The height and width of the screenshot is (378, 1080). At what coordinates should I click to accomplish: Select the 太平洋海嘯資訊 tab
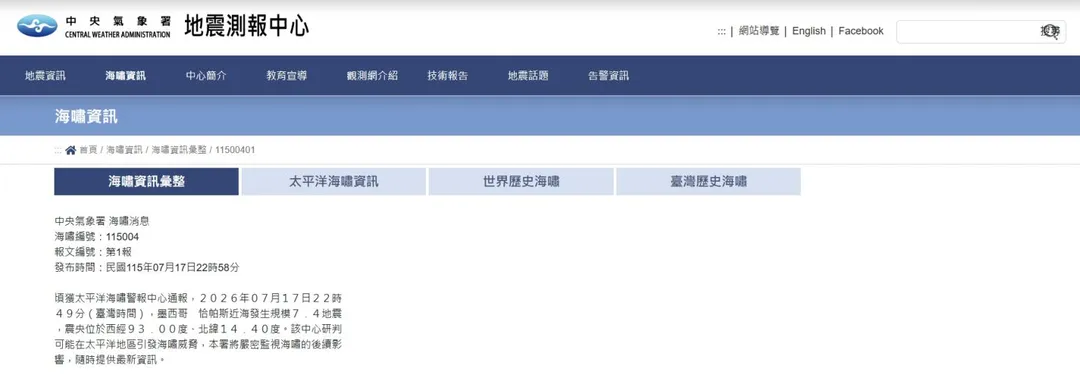(x=333, y=182)
